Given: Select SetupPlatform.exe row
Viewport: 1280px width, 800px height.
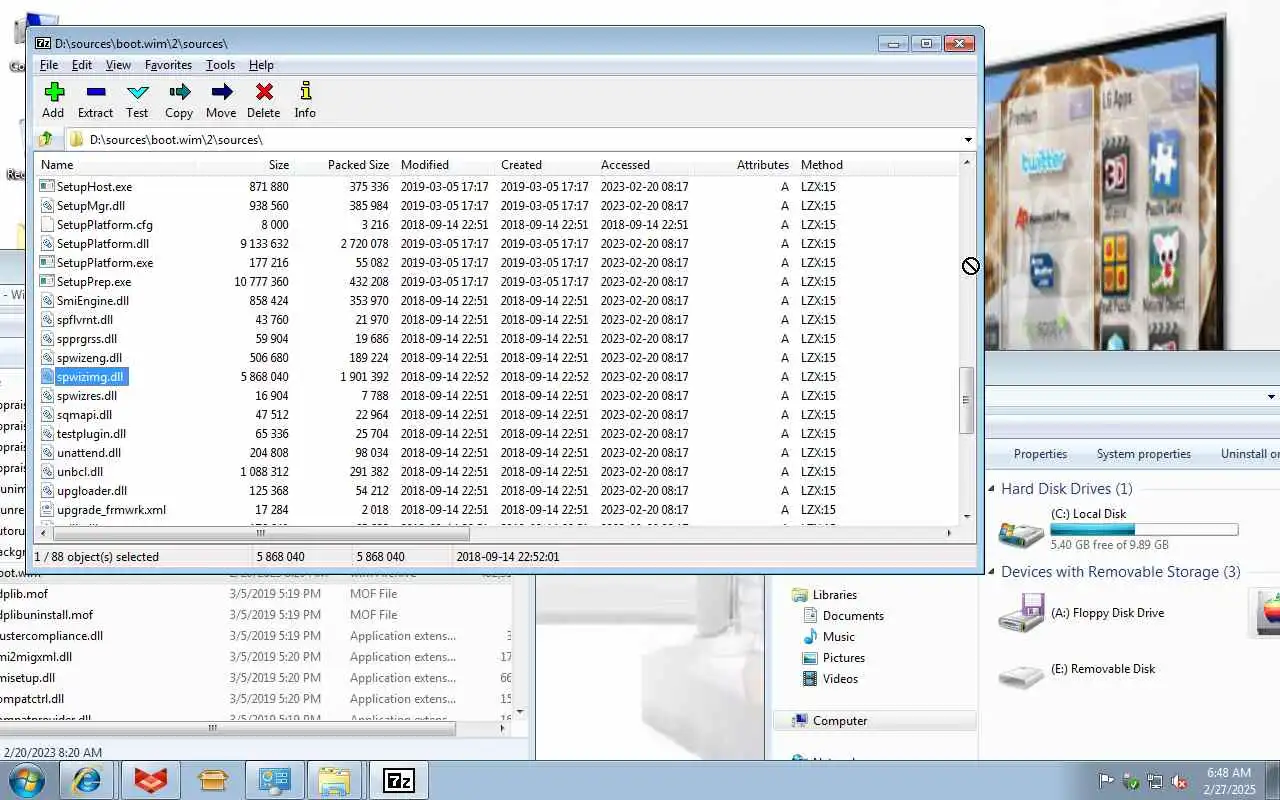Looking at the screenshot, I should tap(497, 262).
